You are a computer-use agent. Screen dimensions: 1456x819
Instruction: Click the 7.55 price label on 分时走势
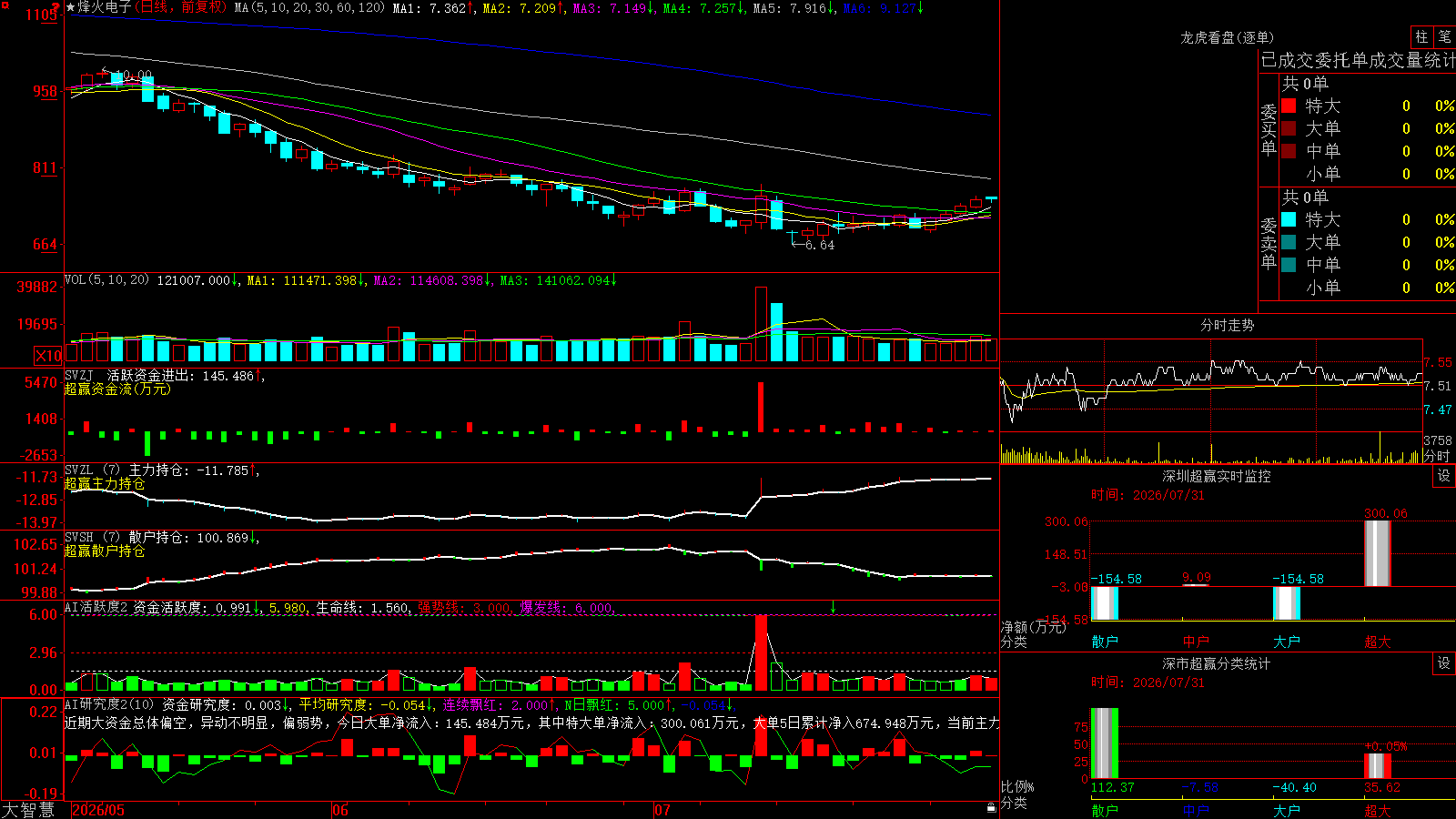1439,362
